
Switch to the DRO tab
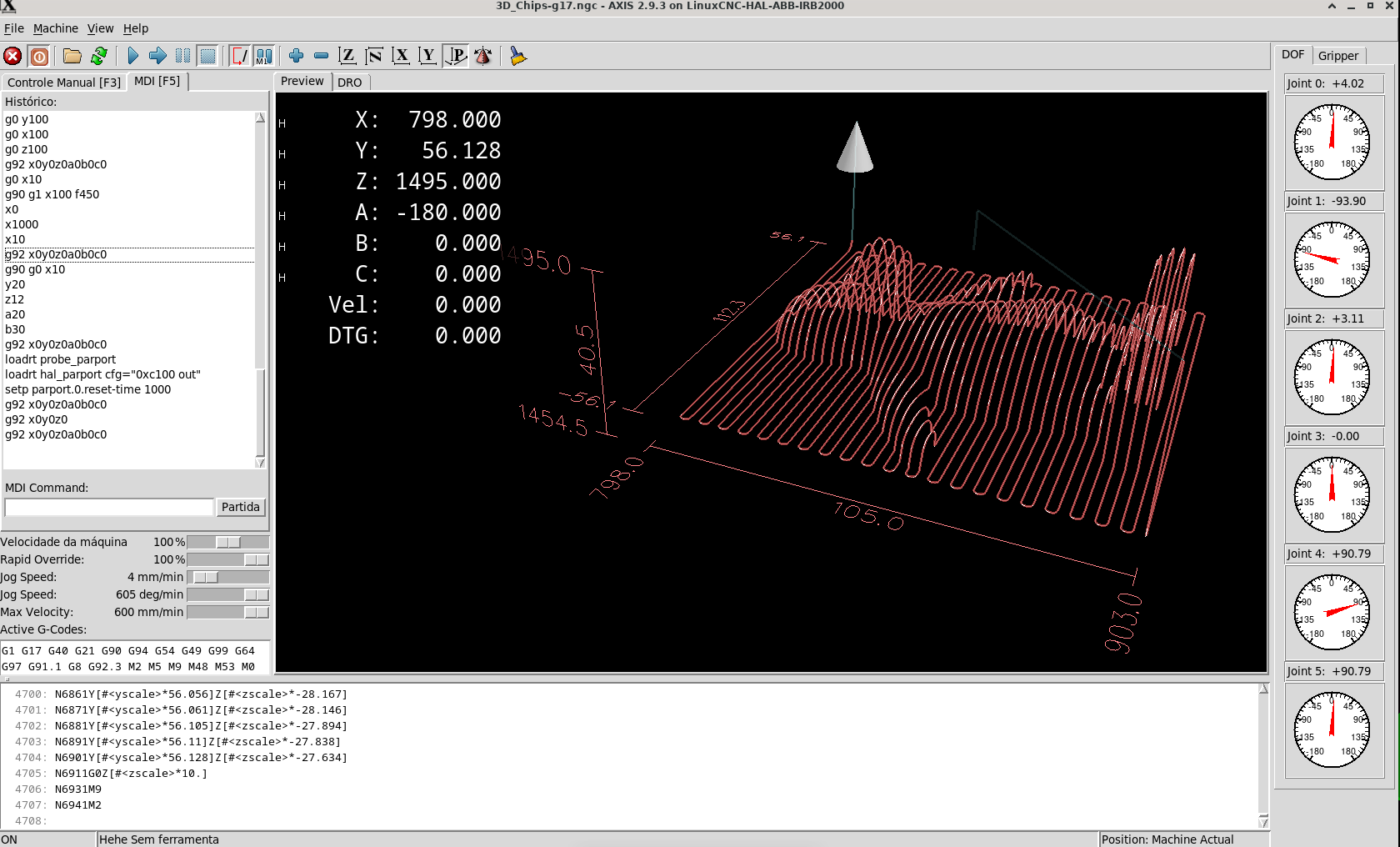click(350, 83)
